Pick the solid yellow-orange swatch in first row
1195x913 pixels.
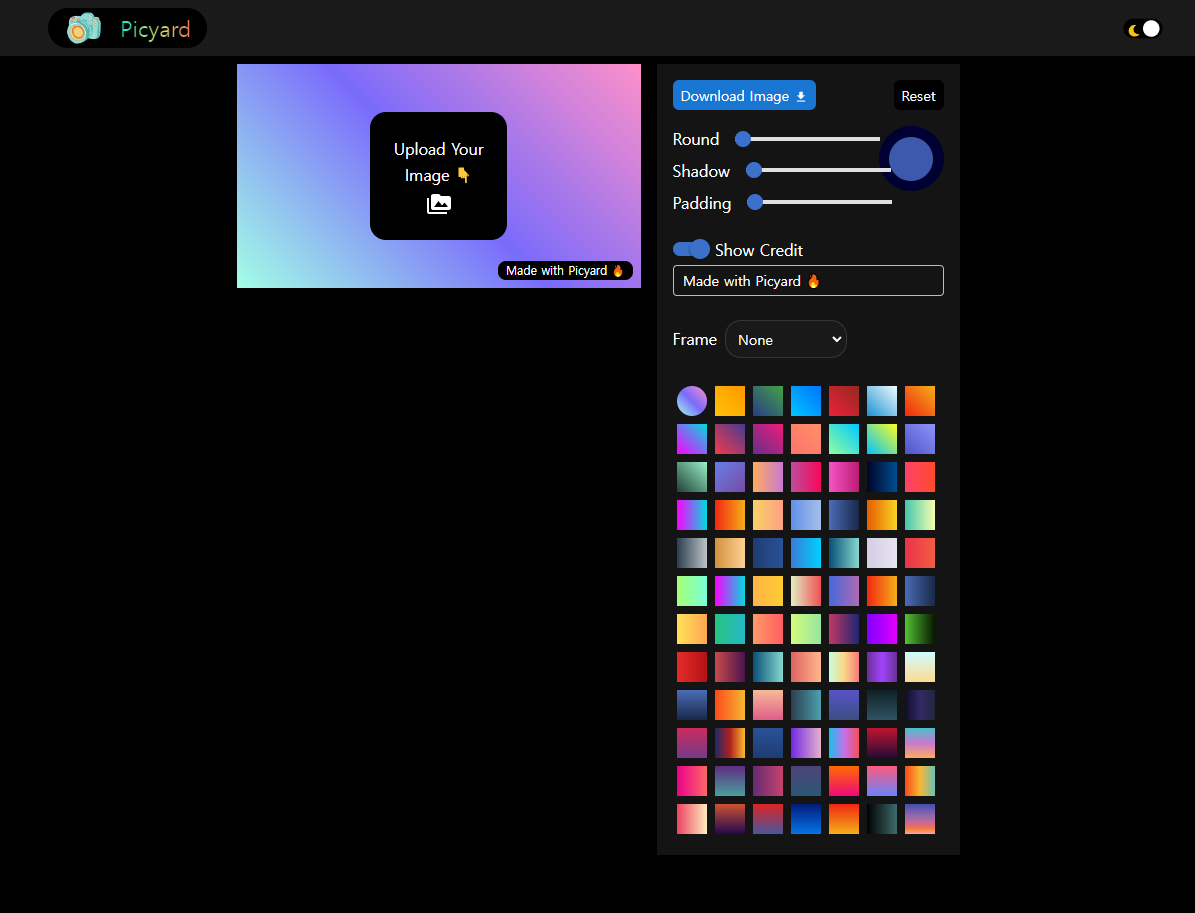[730, 401]
